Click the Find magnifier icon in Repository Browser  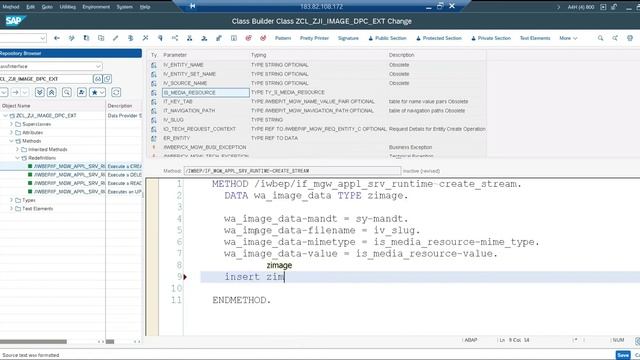[67, 92]
